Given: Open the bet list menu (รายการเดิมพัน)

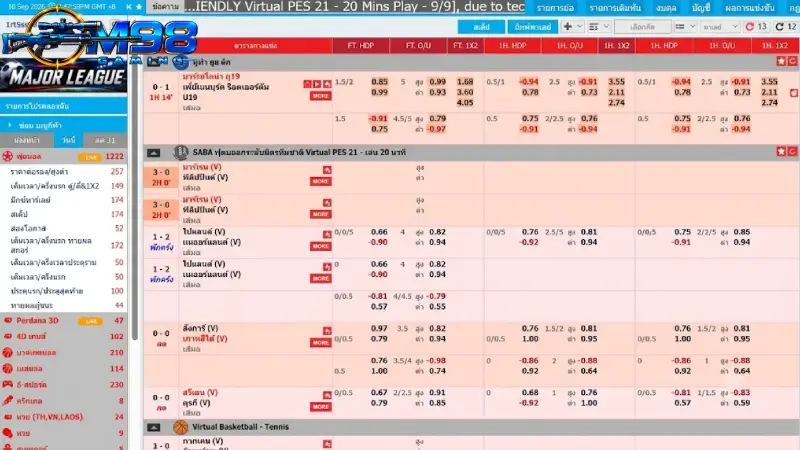Looking at the screenshot, I should (x=615, y=8).
